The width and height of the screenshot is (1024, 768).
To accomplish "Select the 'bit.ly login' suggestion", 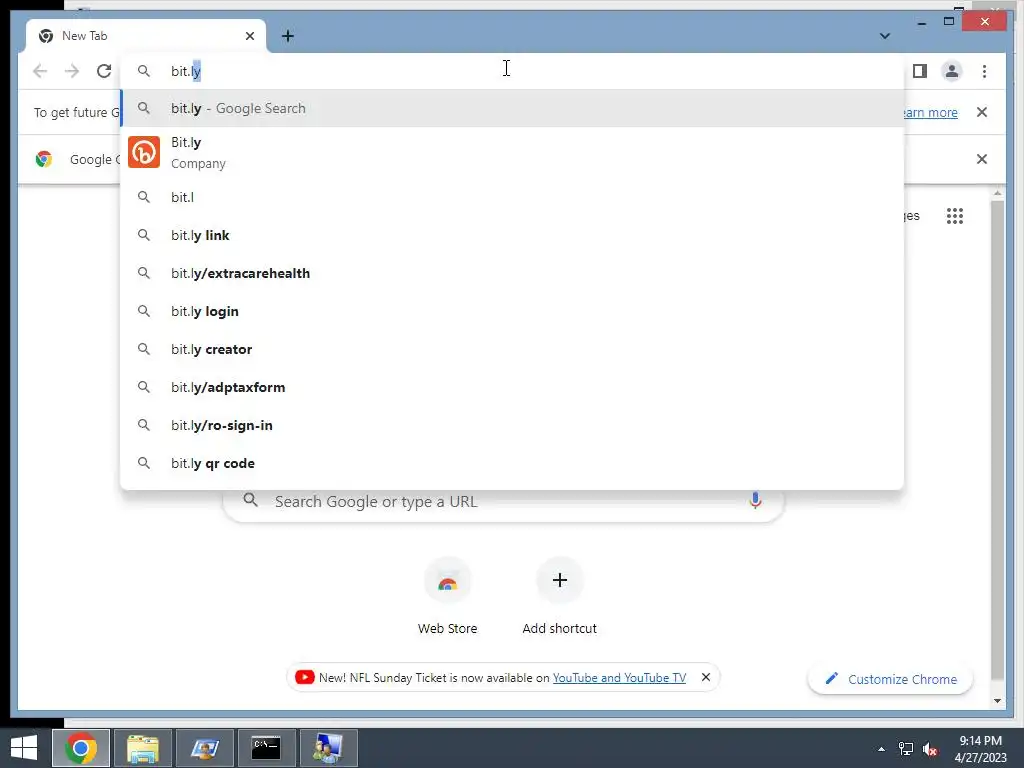I will pyautogui.click(x=512, y=311).
